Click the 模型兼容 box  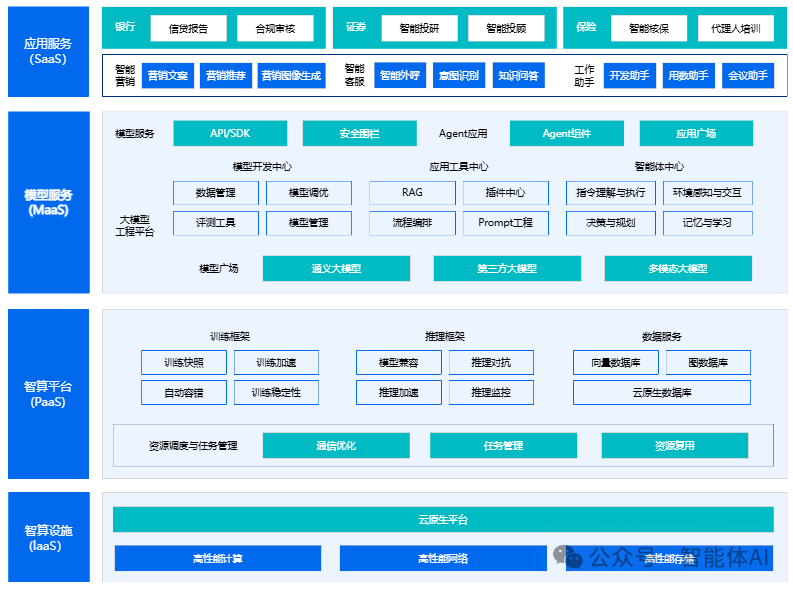pyautogui.click(x=399, y=363)
